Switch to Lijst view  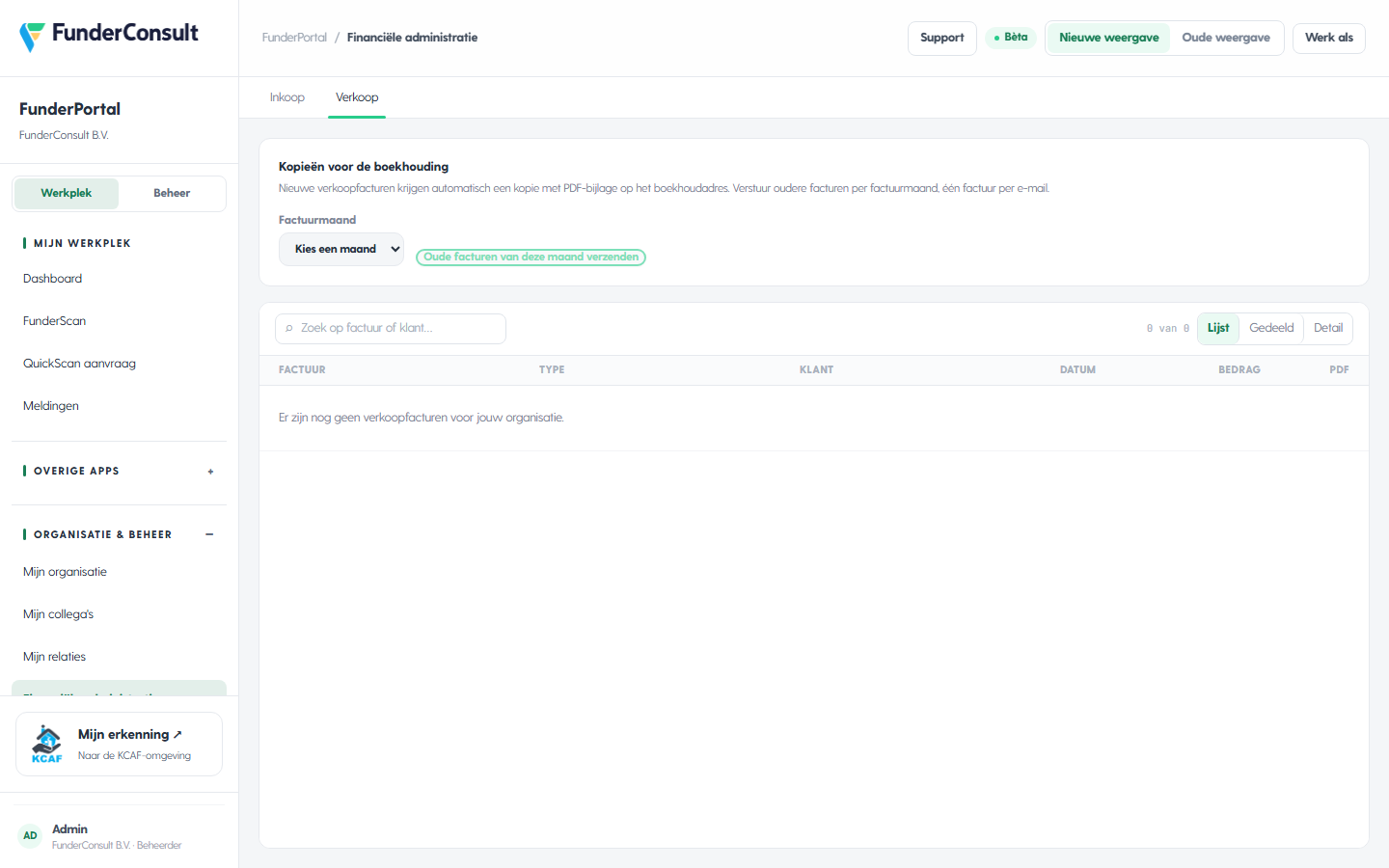(1218, 328)
